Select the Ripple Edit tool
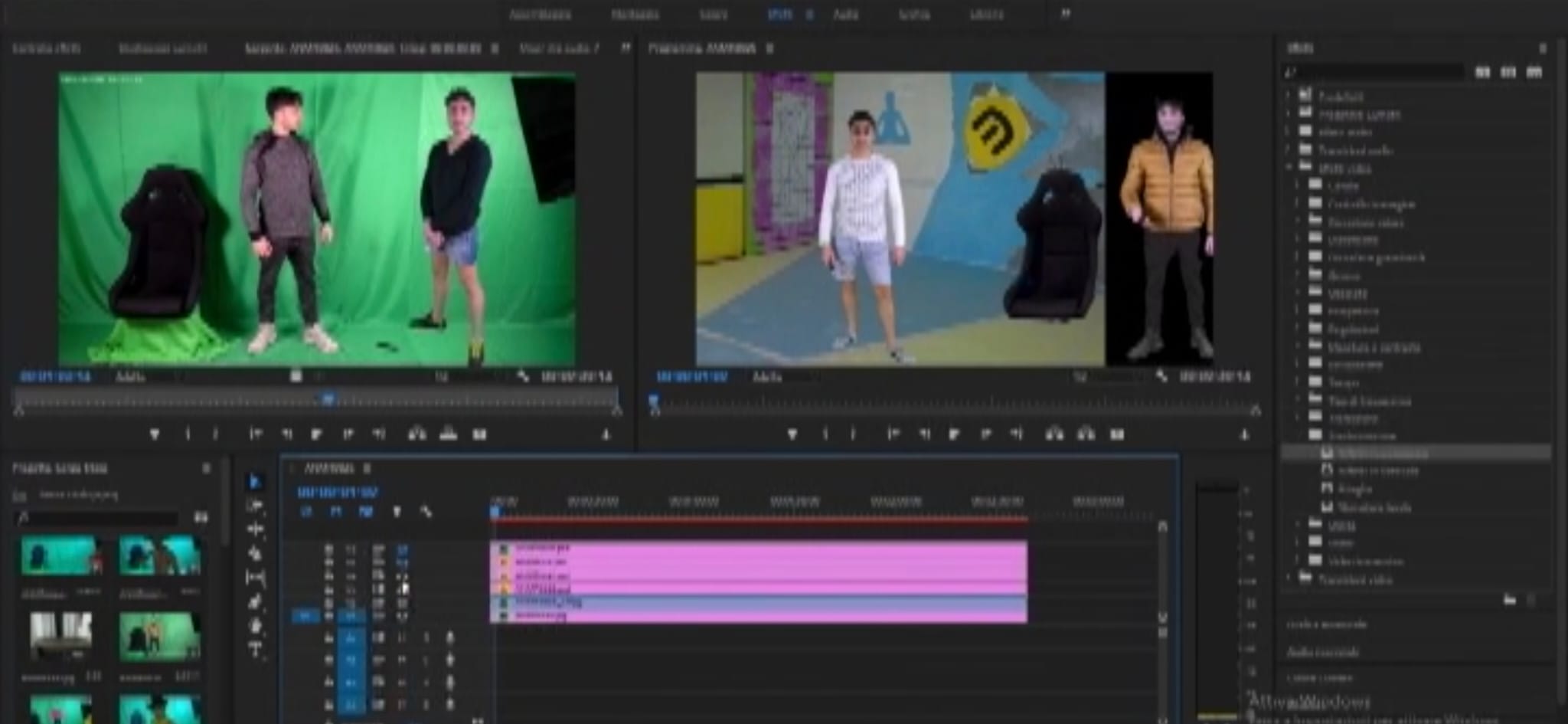The image size is (1568, 724). (x=255, y=529)
